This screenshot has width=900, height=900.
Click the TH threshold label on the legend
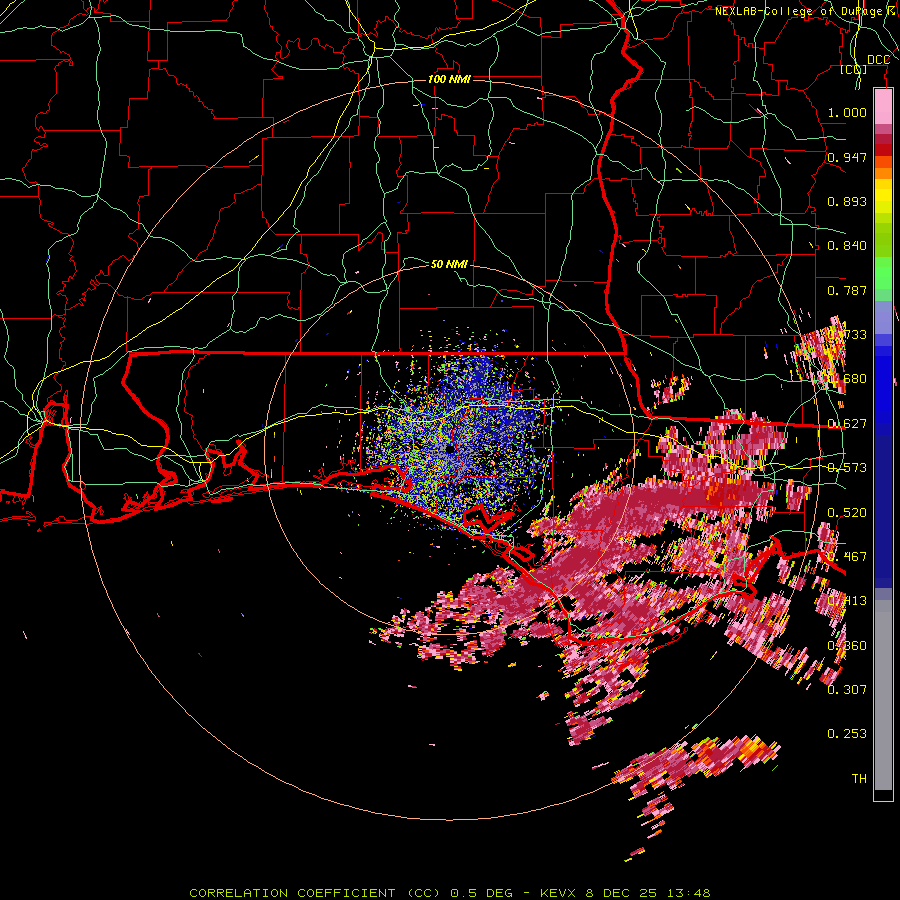(859, 778)
